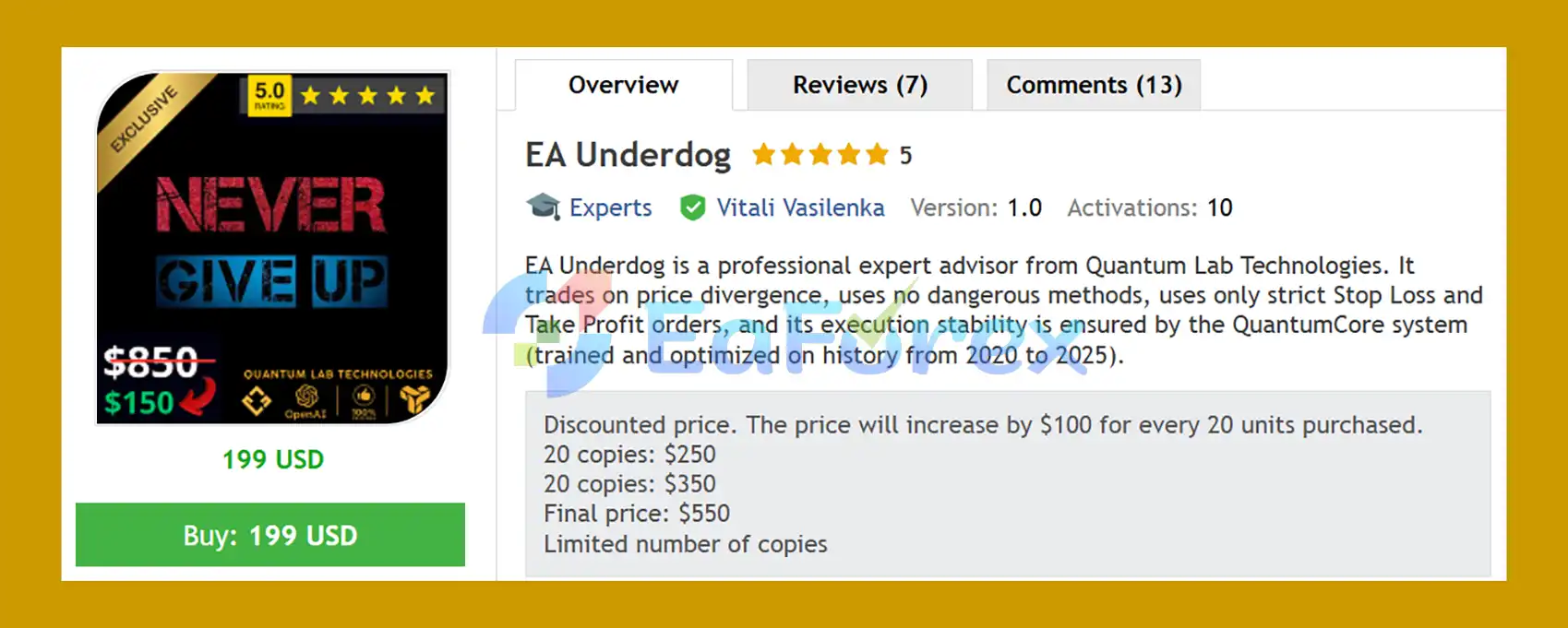Click the thumbs-up icon in product image
The height and width of the screenshot is (628, 1568).
pyautogui.click(x=364, y=397)
